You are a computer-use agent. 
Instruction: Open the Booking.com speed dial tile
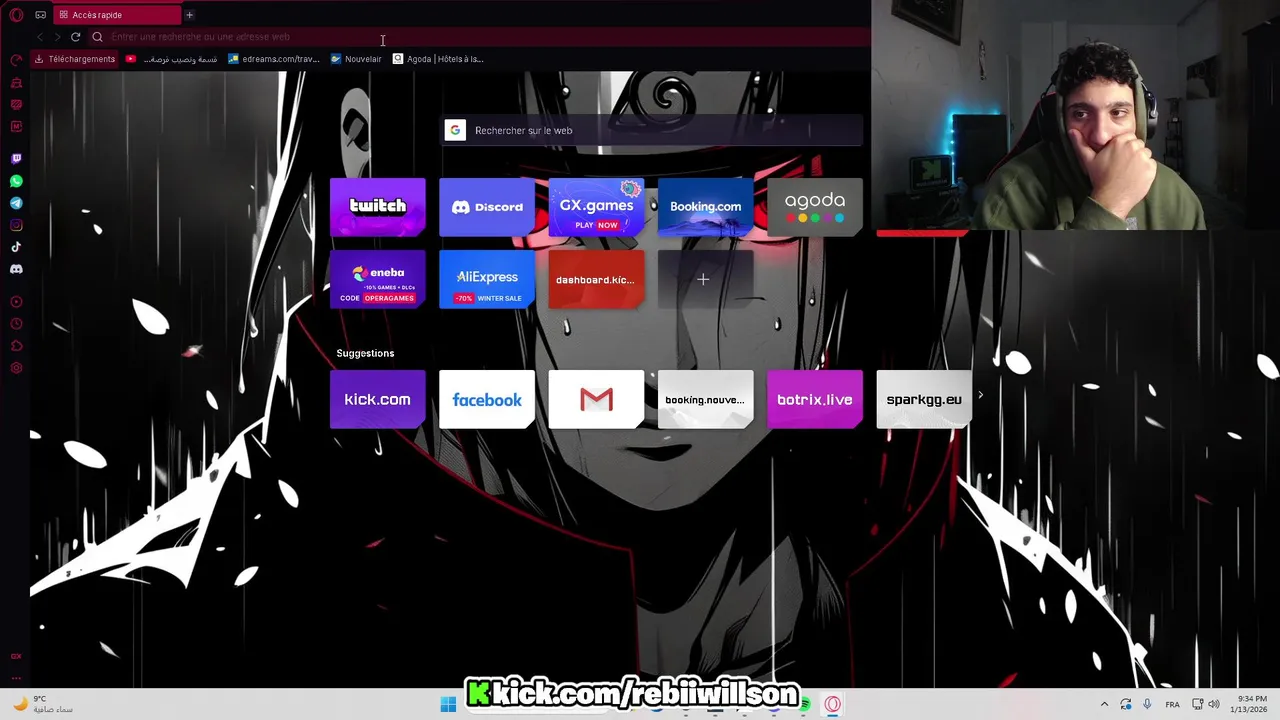point(705,207)
